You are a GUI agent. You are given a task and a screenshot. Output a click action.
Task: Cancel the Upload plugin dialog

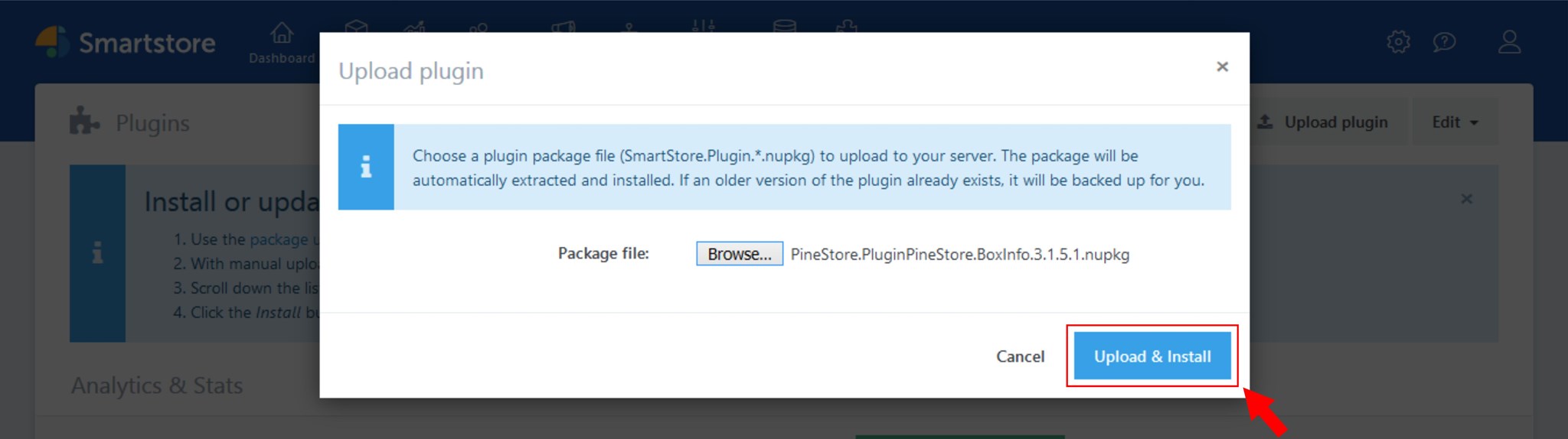1020,356
